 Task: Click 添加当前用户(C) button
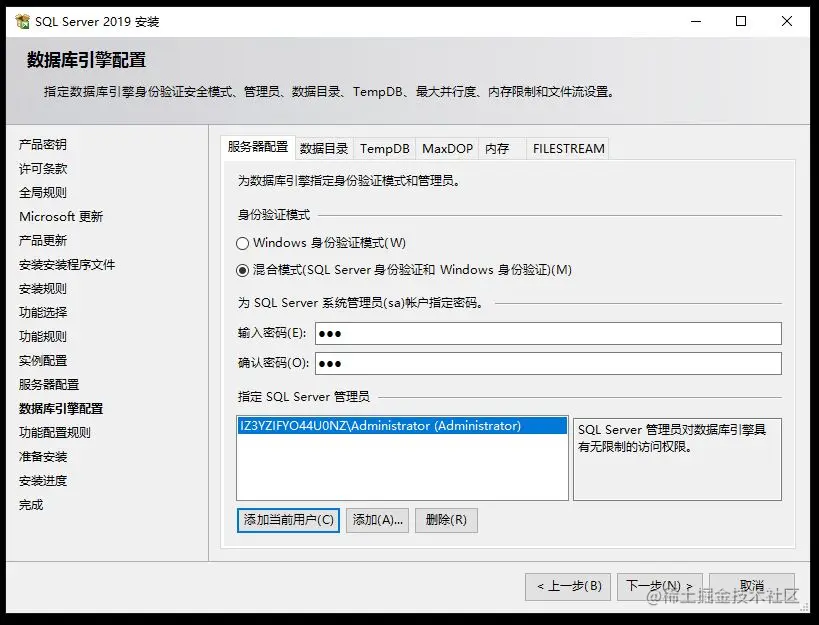tap(288, 520)
